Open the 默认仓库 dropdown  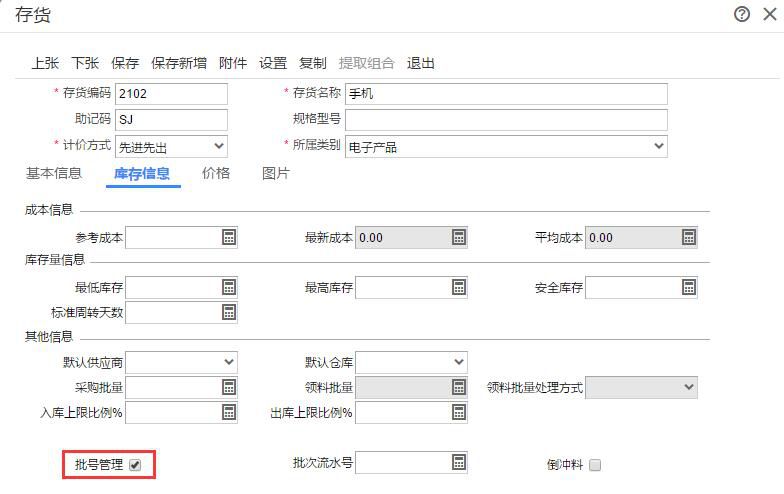[458, 362]
